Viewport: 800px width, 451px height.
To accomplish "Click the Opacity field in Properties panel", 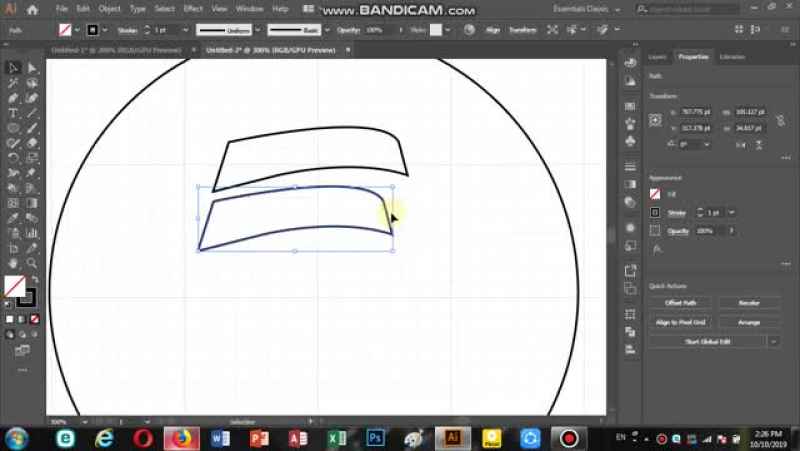I will pyautogui.click(x=710, y=231).
